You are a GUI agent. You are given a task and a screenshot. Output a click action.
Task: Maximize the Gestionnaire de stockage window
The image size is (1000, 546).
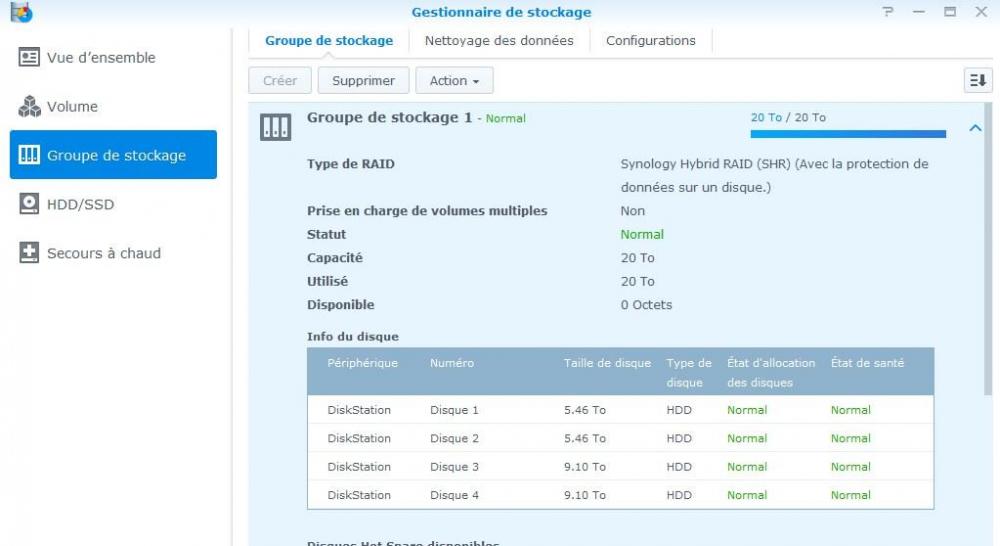950,11
